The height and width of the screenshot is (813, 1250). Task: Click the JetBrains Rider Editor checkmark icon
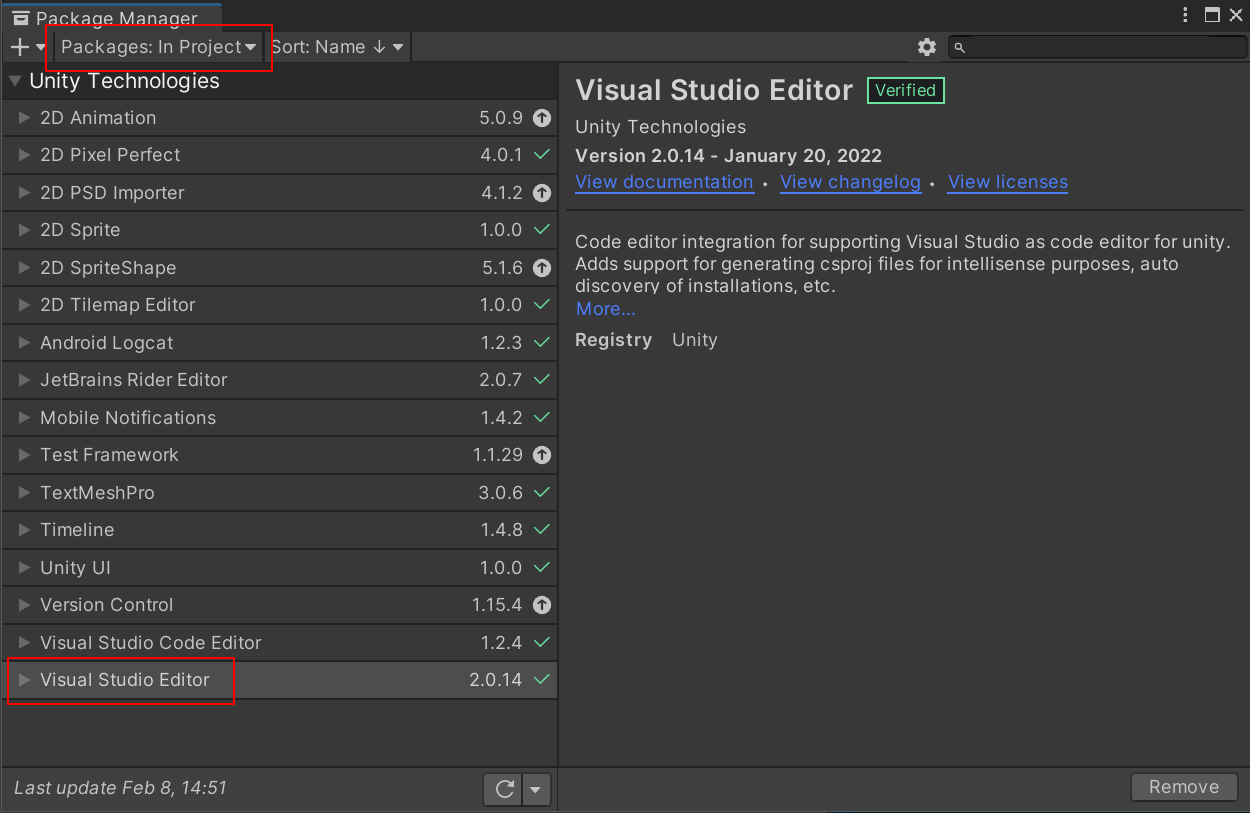coord(542,380)
